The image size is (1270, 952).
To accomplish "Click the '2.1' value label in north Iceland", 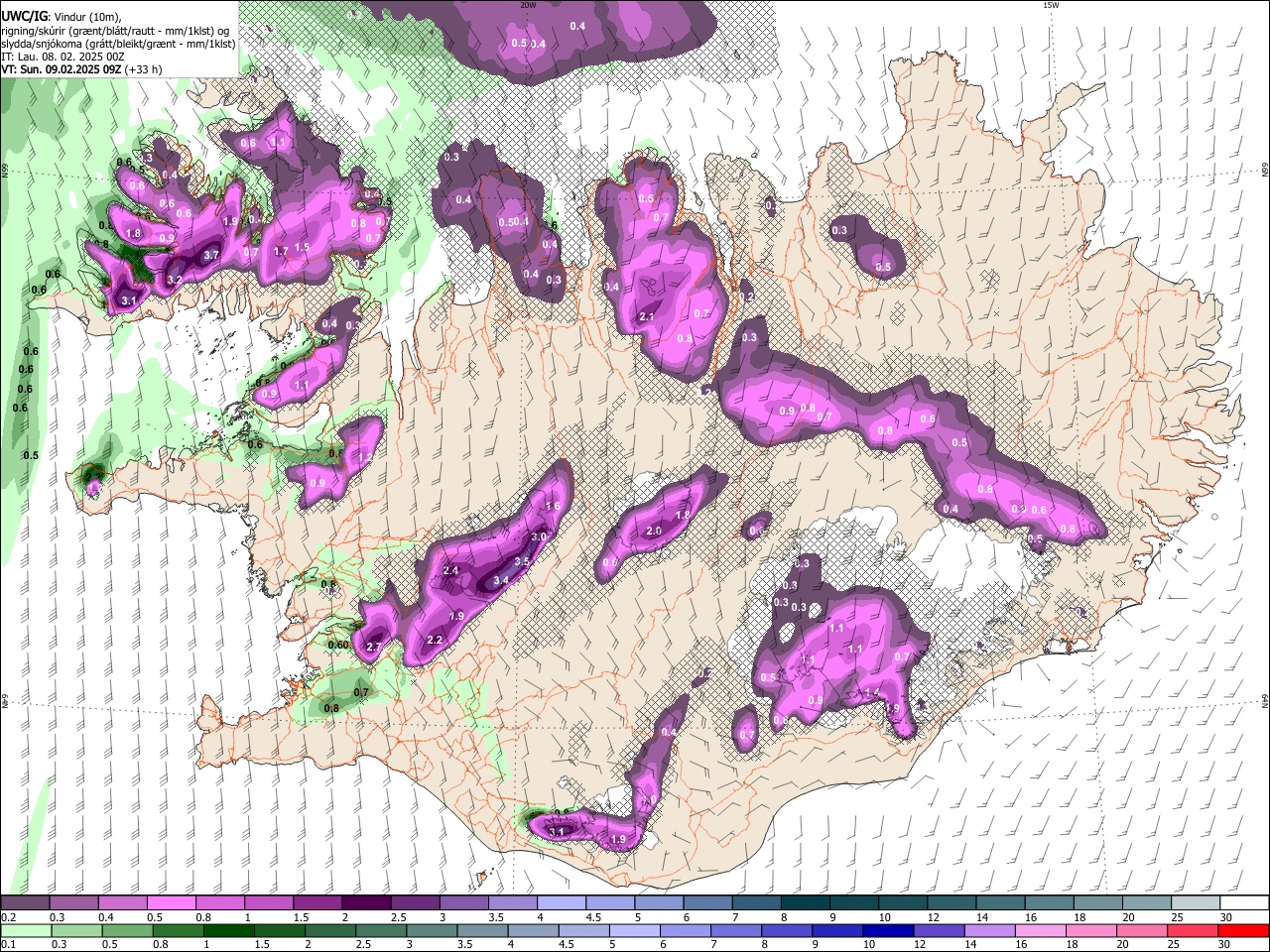I will point(647,316).
